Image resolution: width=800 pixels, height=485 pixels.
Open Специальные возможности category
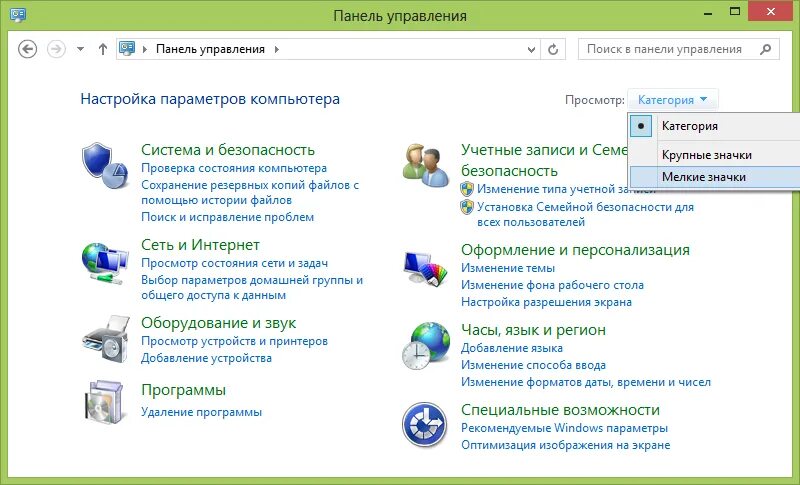tap(560, 410)
